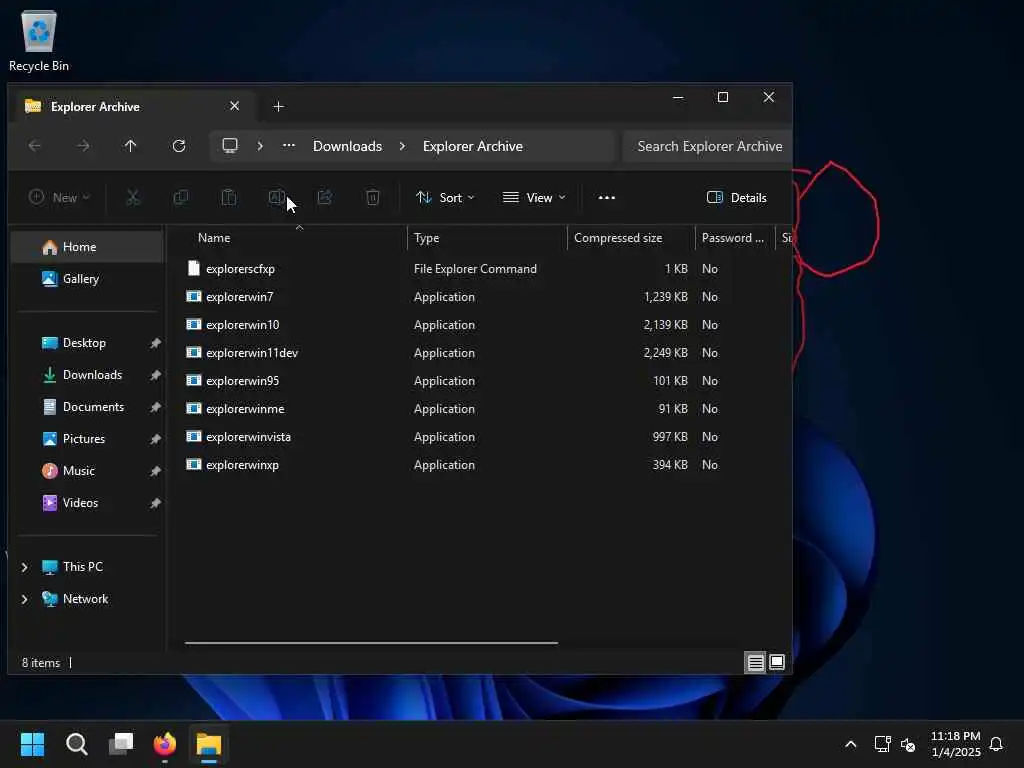Click the pin next to Music
The image size is (1024, 768).
click(x=155, y=471)
